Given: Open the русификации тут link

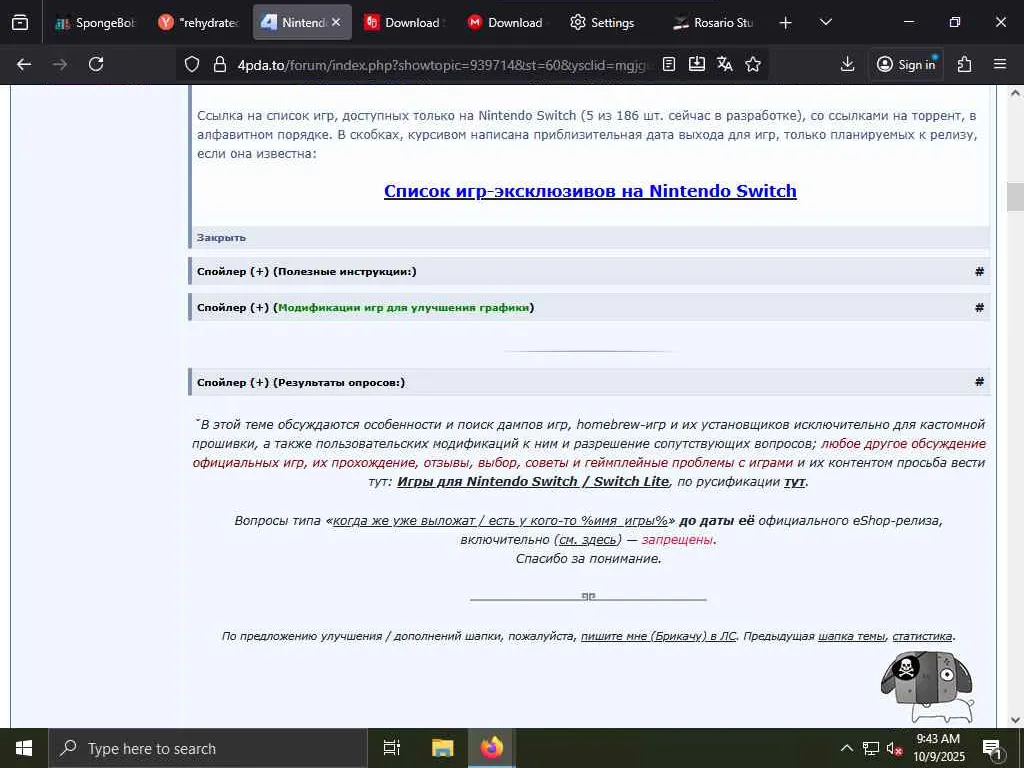Looking at the screenshot, I should tap(795, 482).
